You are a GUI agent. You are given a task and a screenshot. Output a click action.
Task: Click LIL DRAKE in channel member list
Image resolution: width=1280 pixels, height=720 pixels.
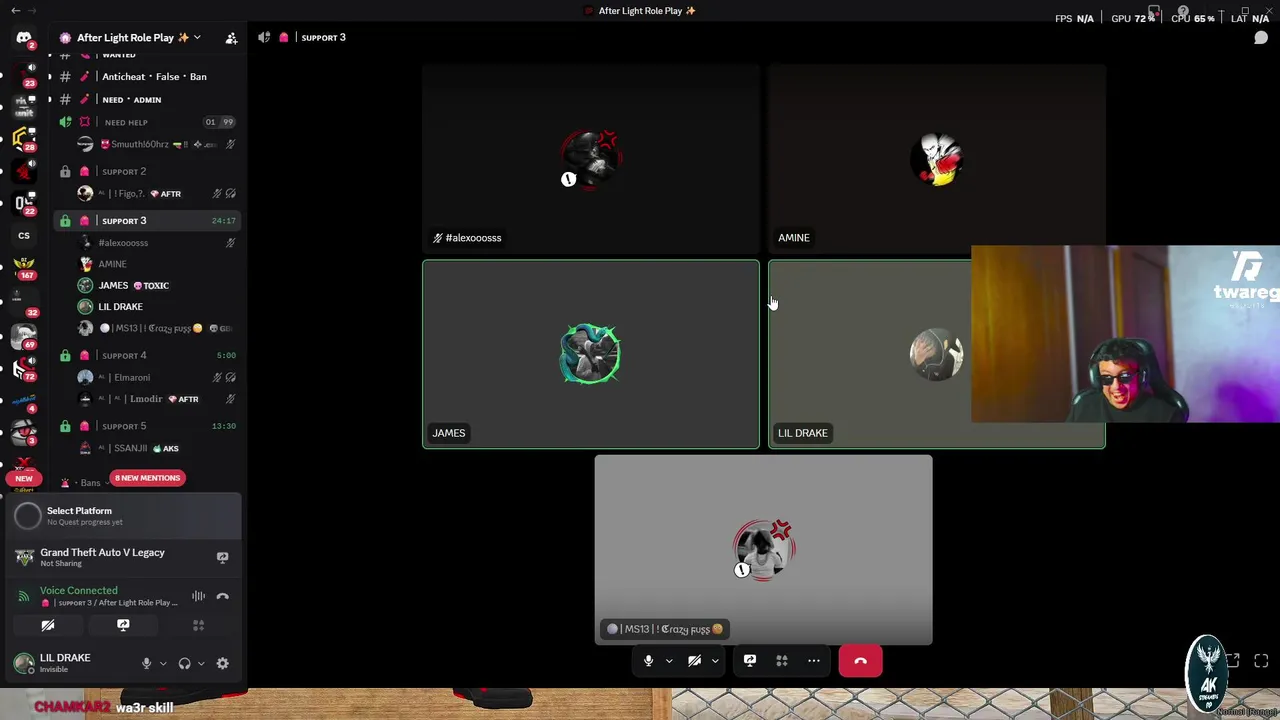tap(157, 307)
